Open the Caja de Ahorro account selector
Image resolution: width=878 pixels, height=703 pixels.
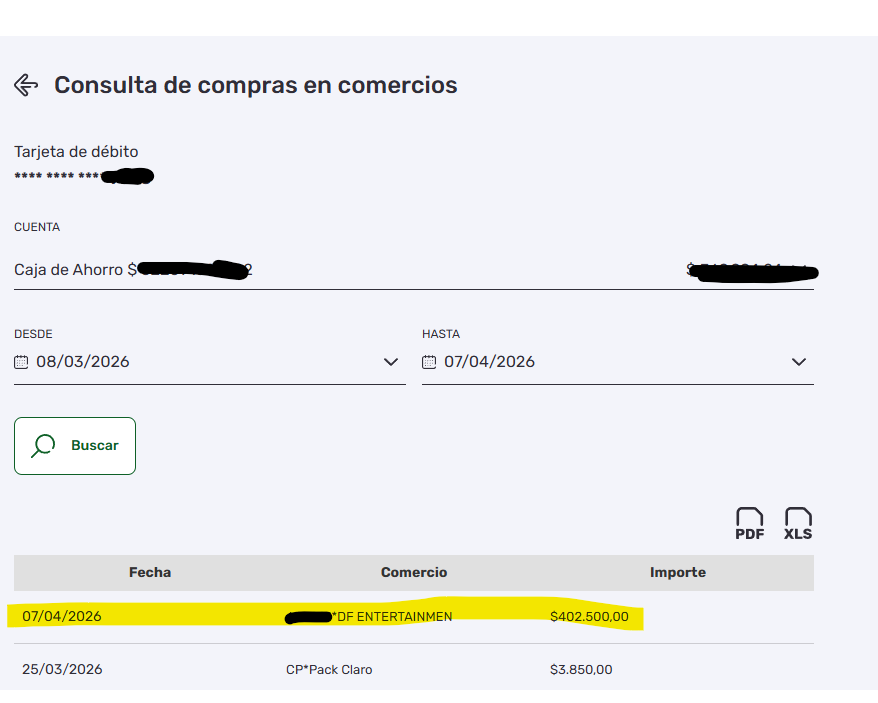414,270
